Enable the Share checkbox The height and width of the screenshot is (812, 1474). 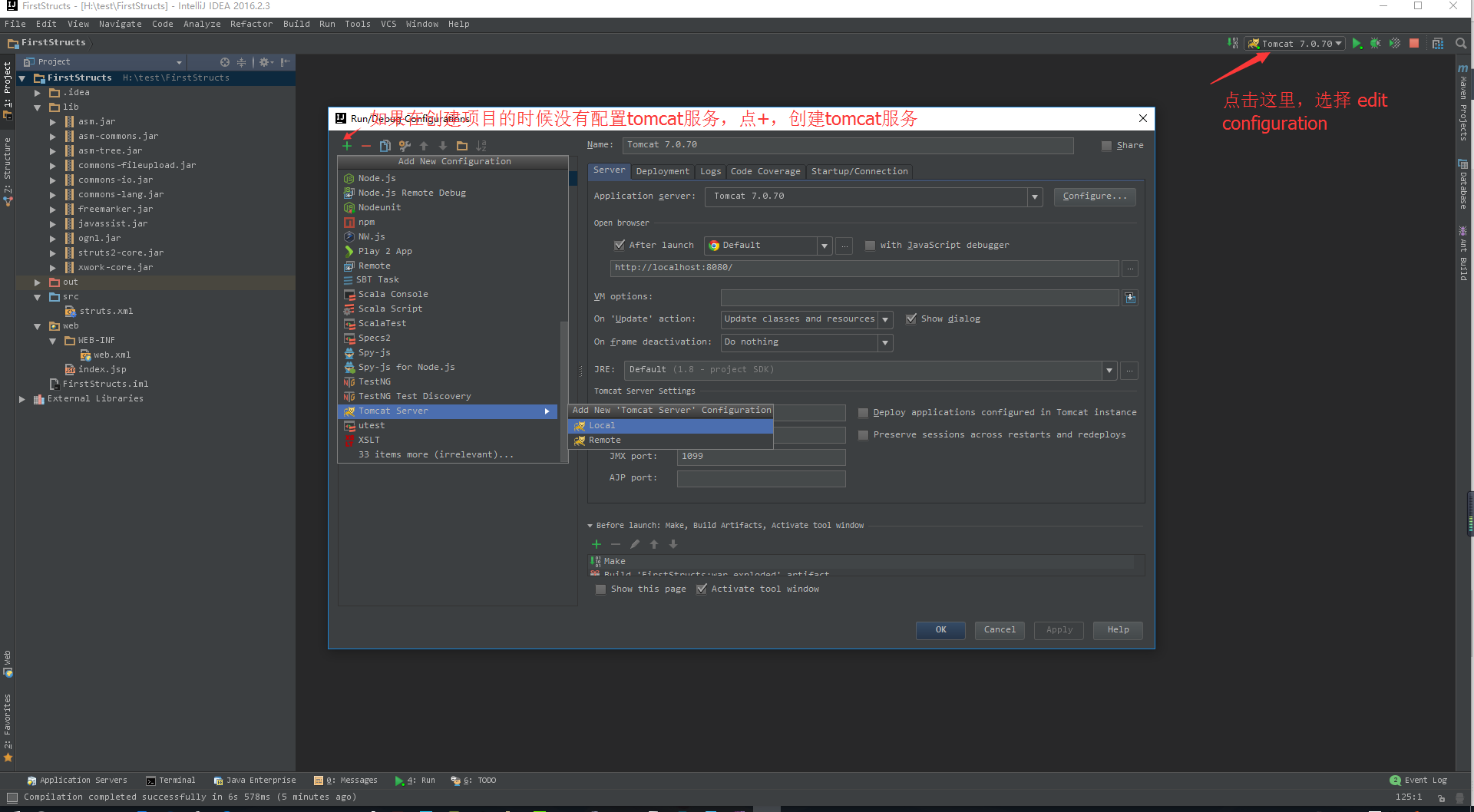tap(1106, 145)
